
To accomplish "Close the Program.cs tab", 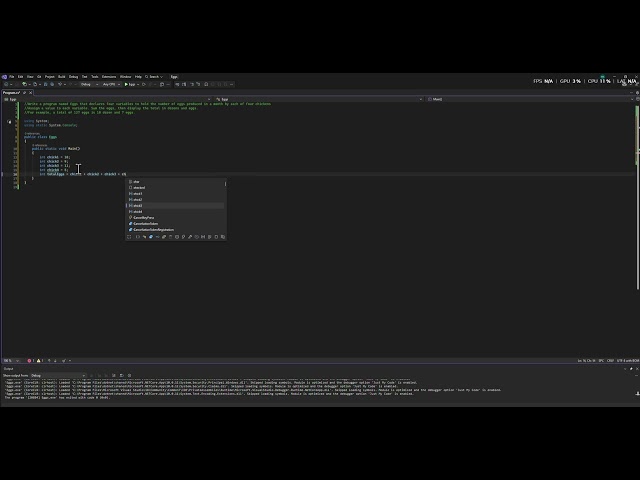I will [x=31, y=93].
